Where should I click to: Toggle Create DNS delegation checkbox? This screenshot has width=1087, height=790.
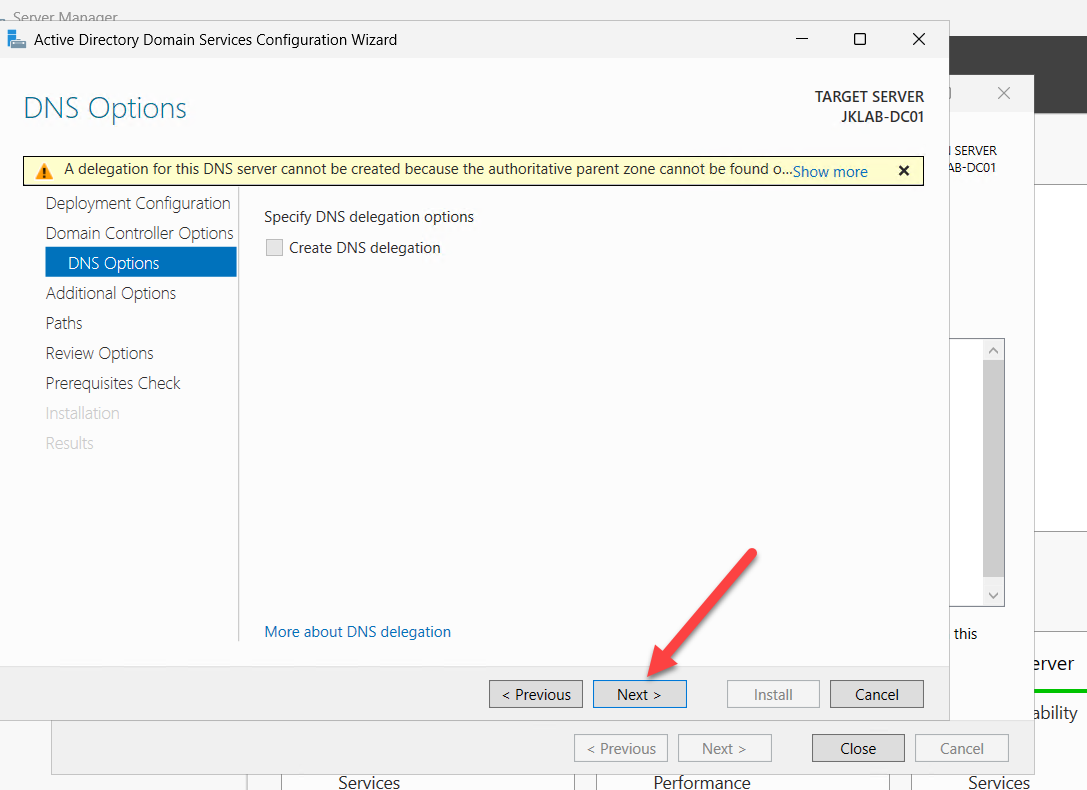(275, 247)
